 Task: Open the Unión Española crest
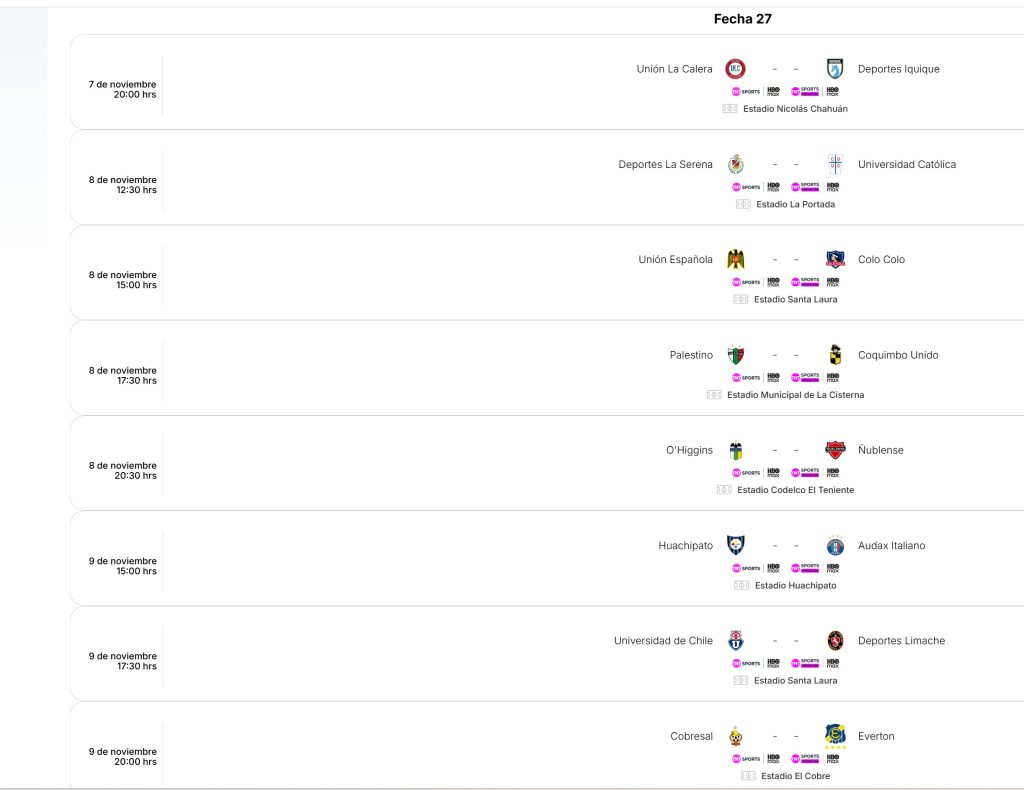pyautogui.click(x=735, y=259)
